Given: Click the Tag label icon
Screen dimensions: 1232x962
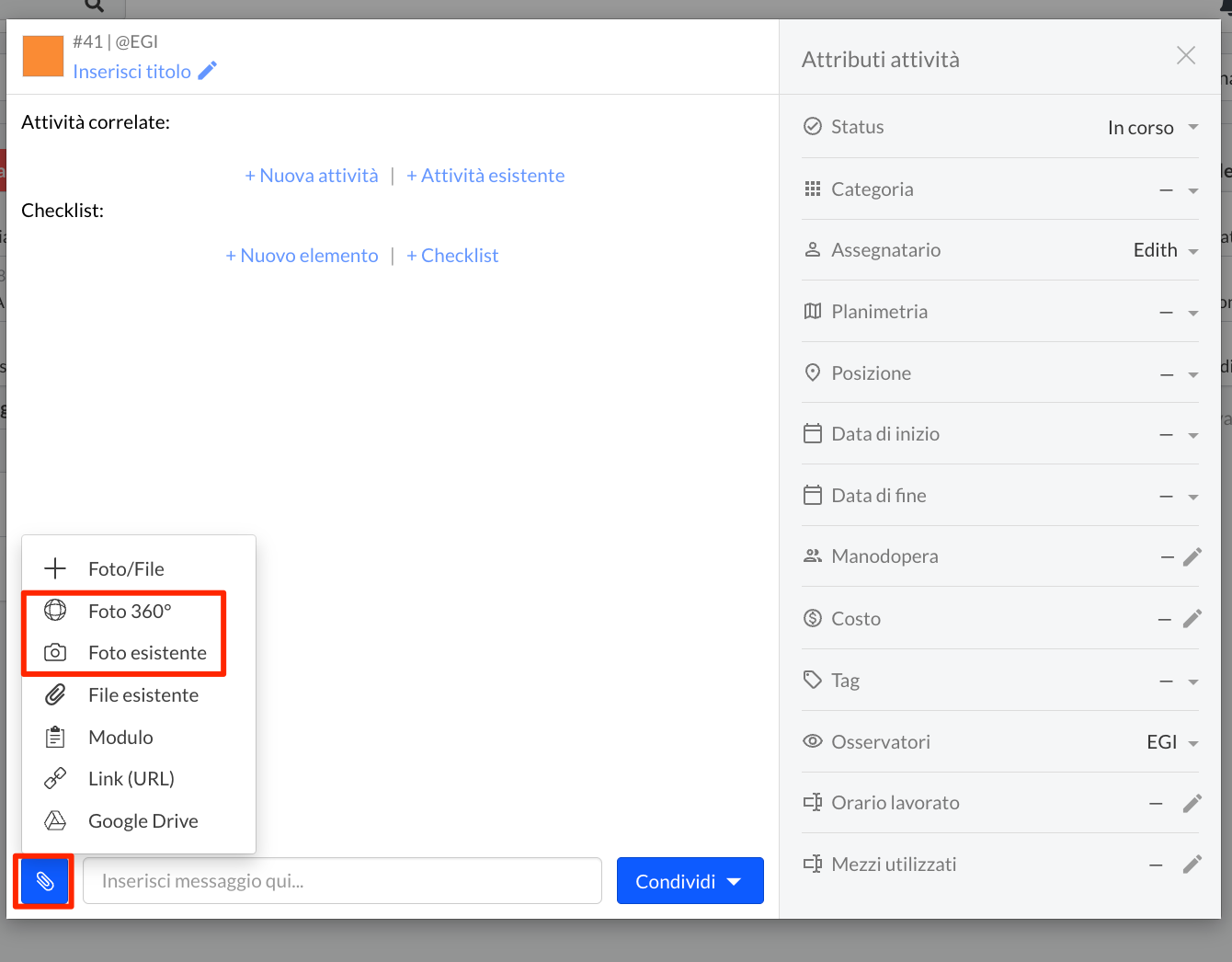Looking at the screenshot, I should click(813, 680).
